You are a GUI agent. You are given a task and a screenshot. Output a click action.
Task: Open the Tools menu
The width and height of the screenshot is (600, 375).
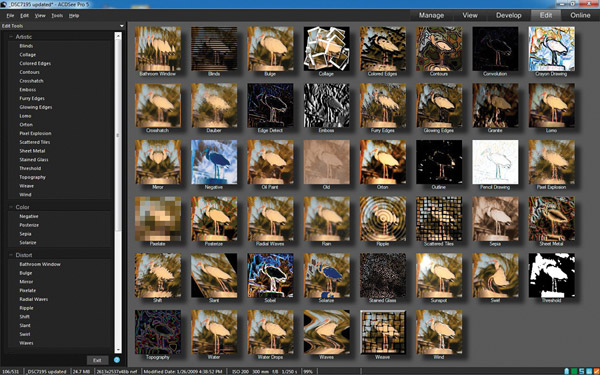(x=57, y=16)
